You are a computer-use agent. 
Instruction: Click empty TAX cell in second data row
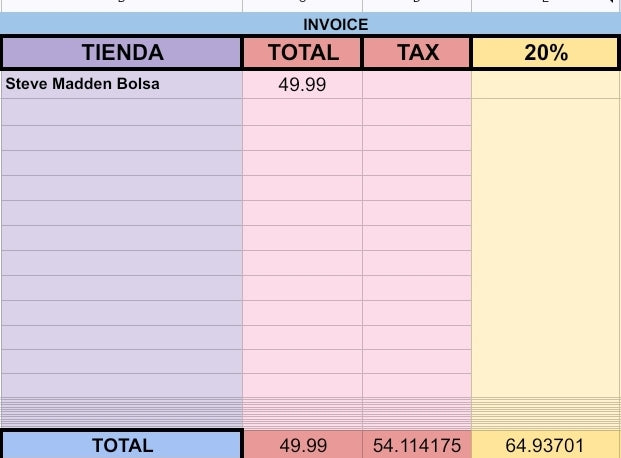click(417, 112)
